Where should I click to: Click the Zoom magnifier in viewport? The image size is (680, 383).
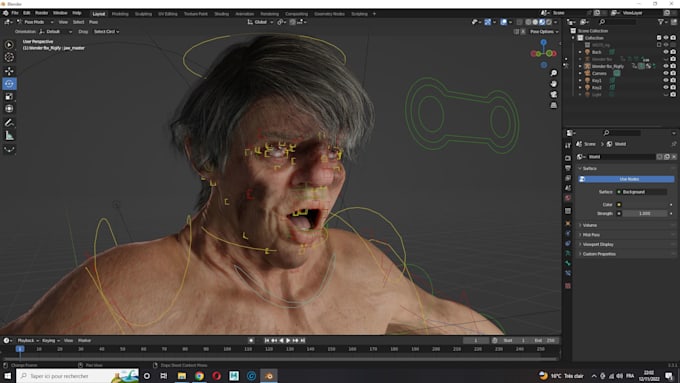tap(554, 73)
